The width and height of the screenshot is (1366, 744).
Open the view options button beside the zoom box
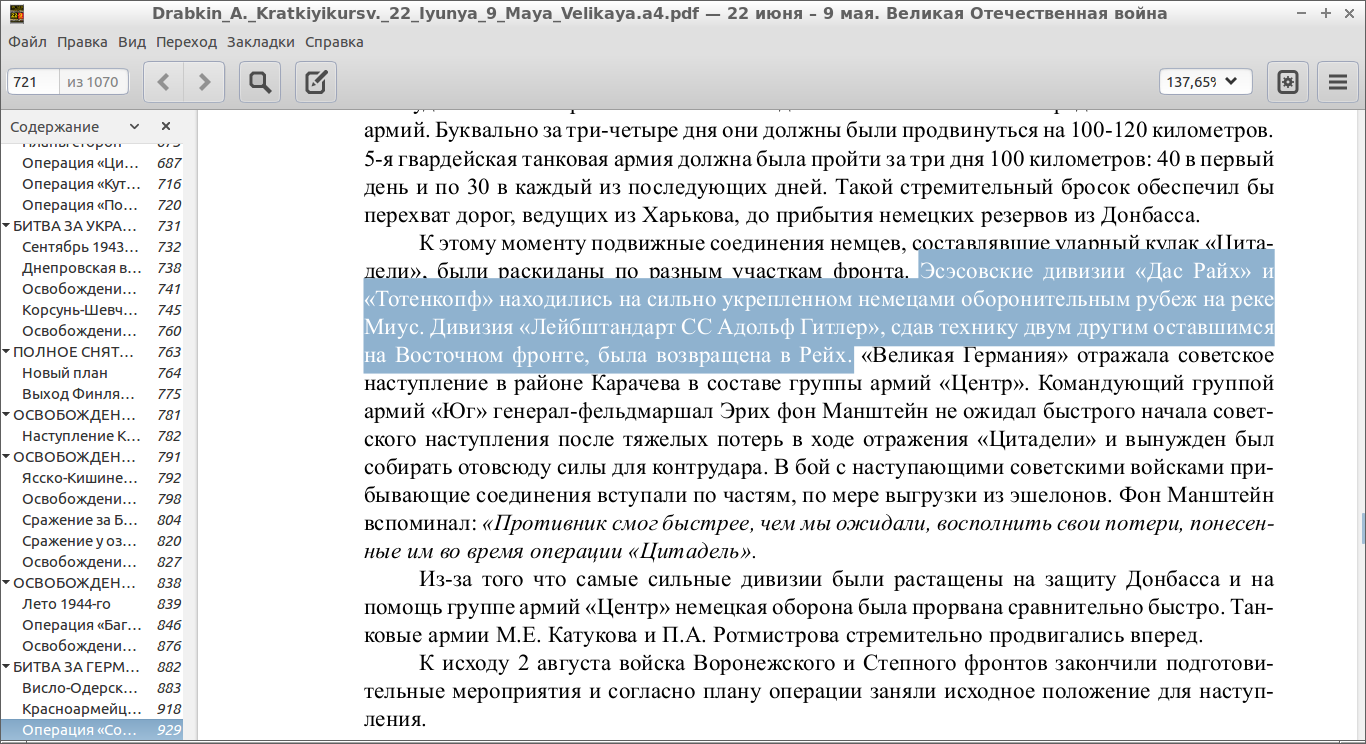click(1288, 82)
